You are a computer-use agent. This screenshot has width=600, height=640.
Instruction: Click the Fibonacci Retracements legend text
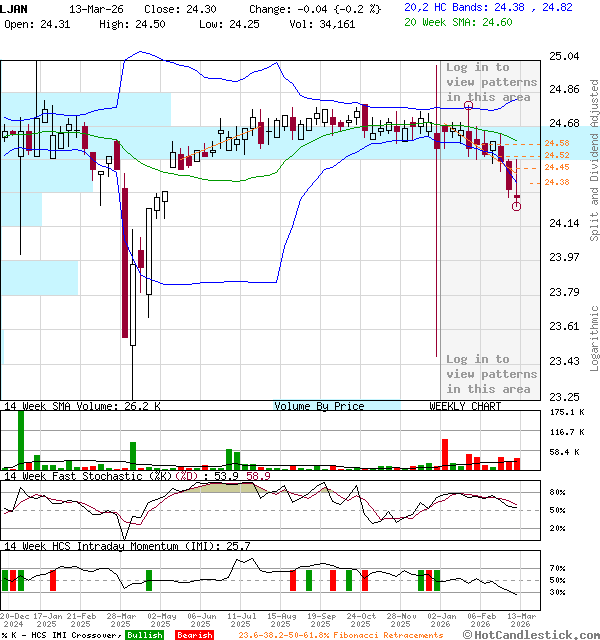341,635
